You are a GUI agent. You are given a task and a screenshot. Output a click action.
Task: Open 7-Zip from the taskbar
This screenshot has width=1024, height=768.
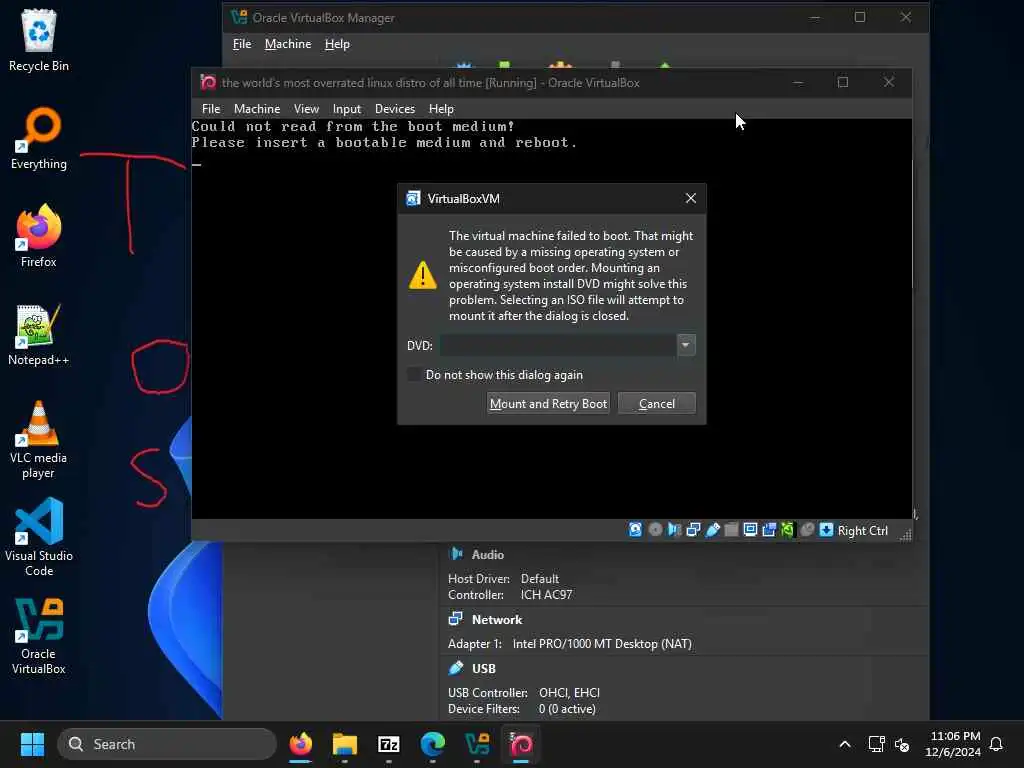click(389, 744)
